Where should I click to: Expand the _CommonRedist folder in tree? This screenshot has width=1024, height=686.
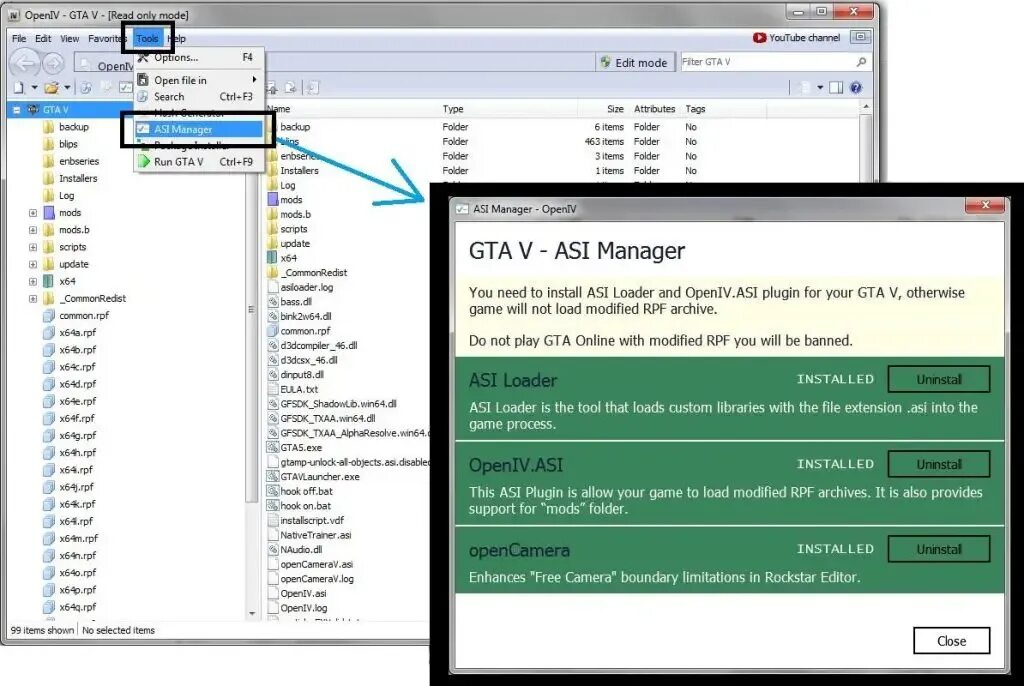(x=33, y=299)
